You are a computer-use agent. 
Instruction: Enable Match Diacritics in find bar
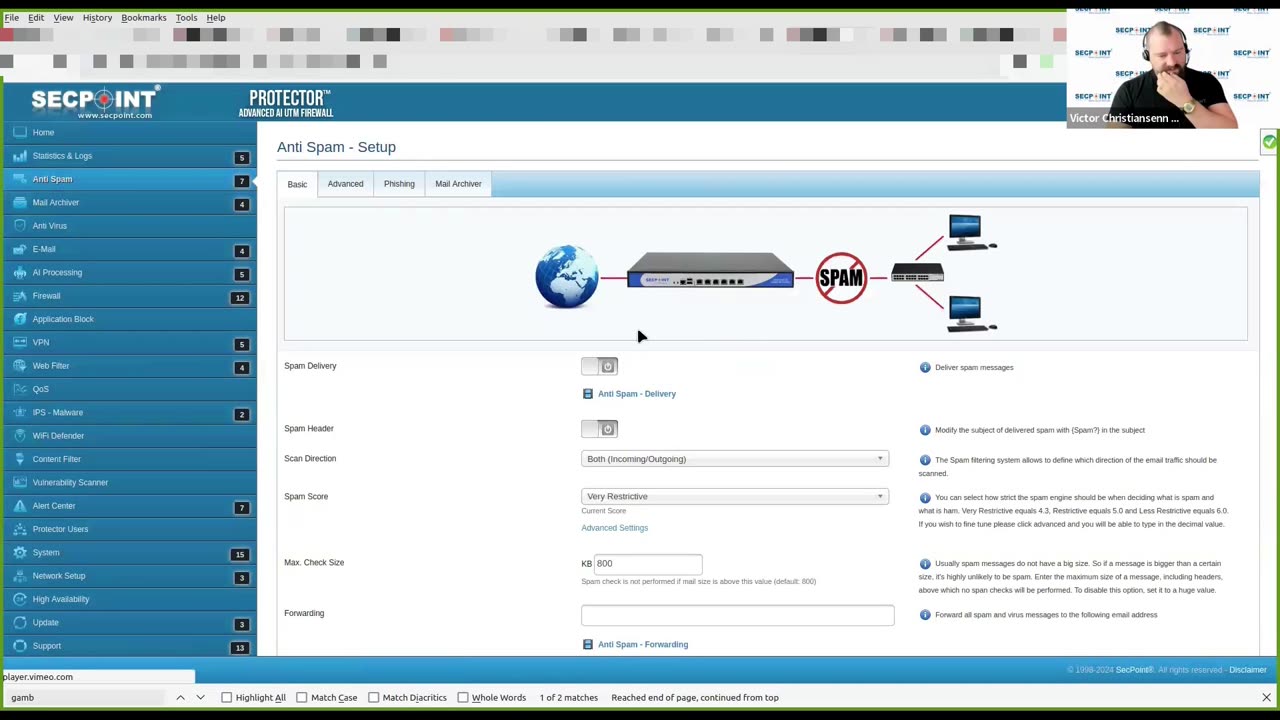point(373,697)
